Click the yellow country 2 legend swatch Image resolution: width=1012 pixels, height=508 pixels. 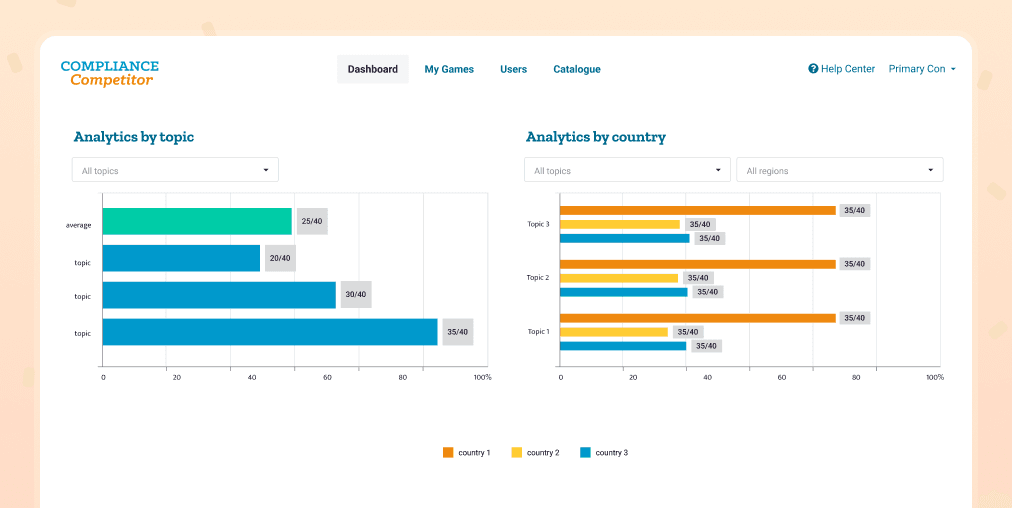point(517,453)
